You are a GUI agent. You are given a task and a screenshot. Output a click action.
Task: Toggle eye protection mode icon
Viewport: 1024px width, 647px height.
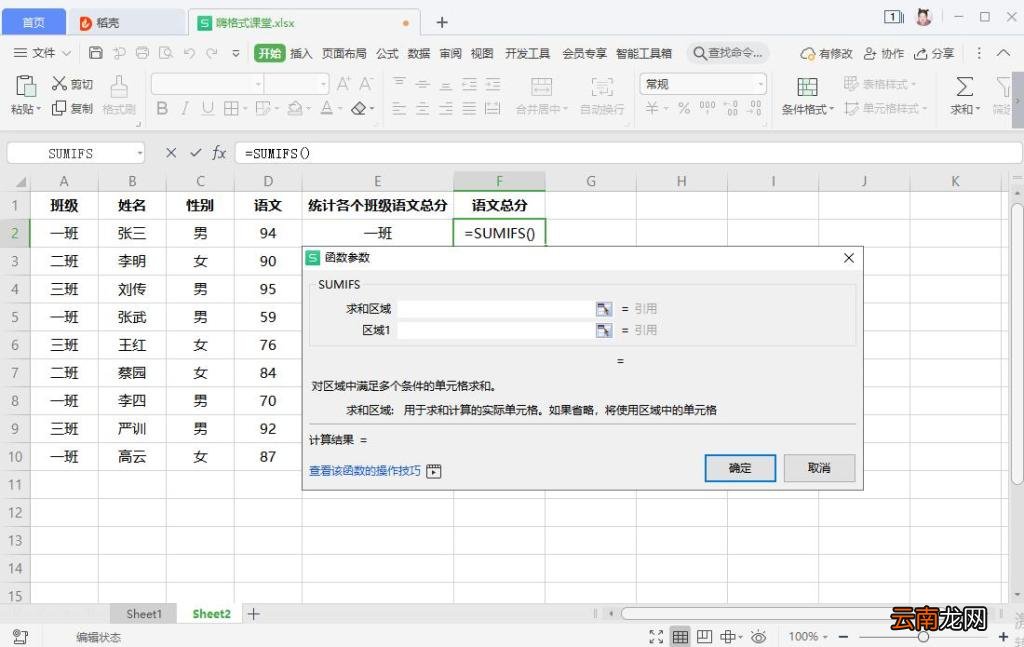point(758,637)
